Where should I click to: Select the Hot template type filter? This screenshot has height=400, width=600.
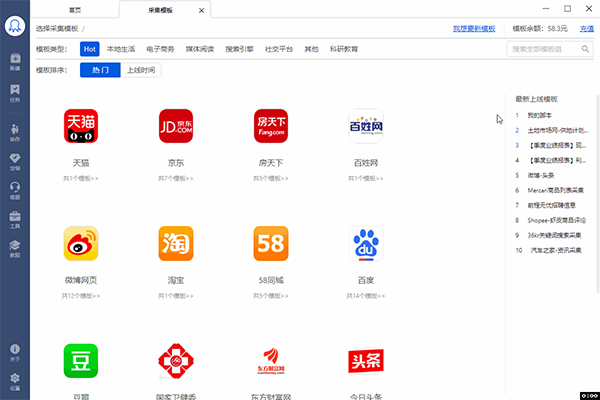(89, 48)
